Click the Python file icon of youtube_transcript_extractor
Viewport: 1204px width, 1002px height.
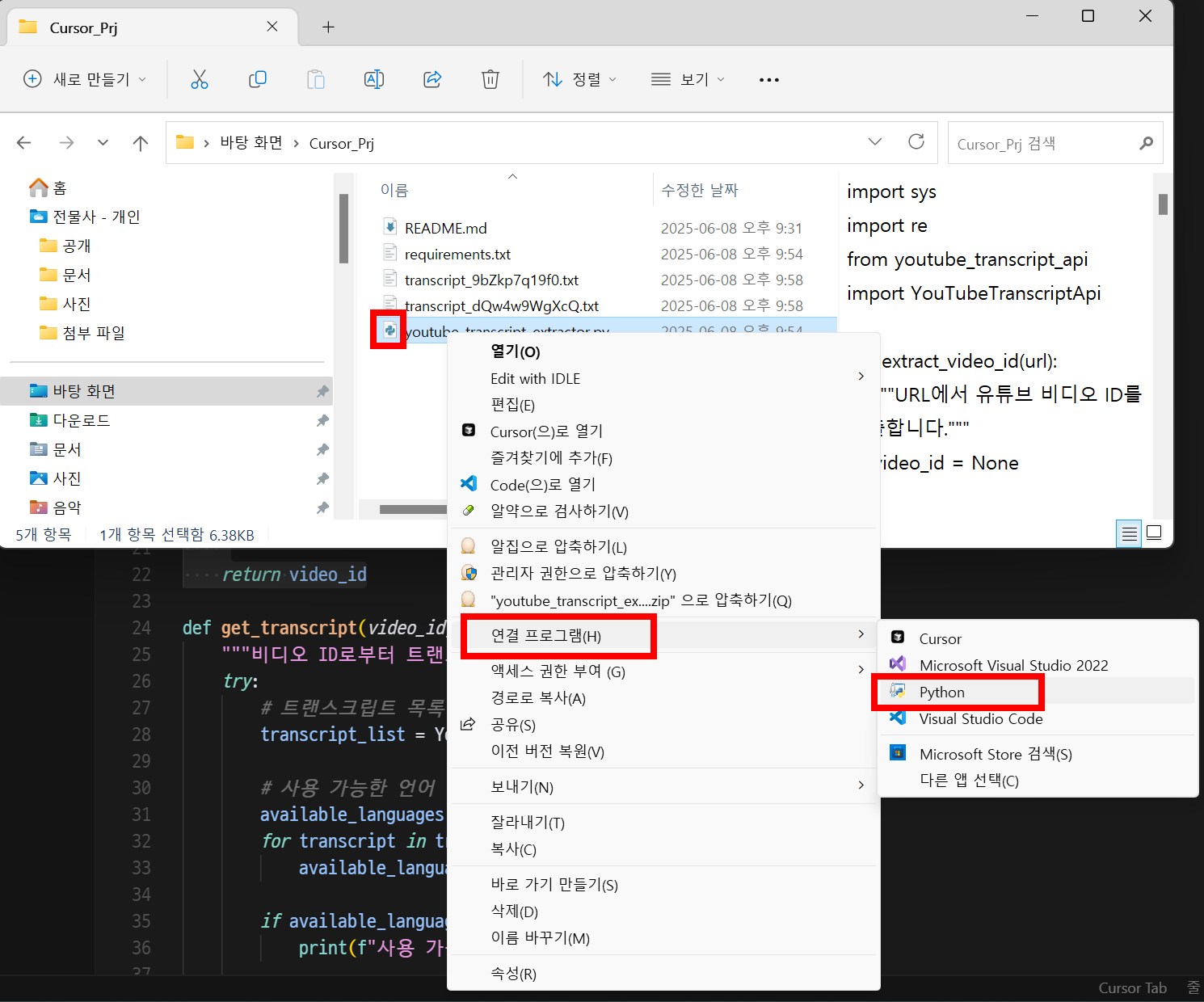point(389,330)
